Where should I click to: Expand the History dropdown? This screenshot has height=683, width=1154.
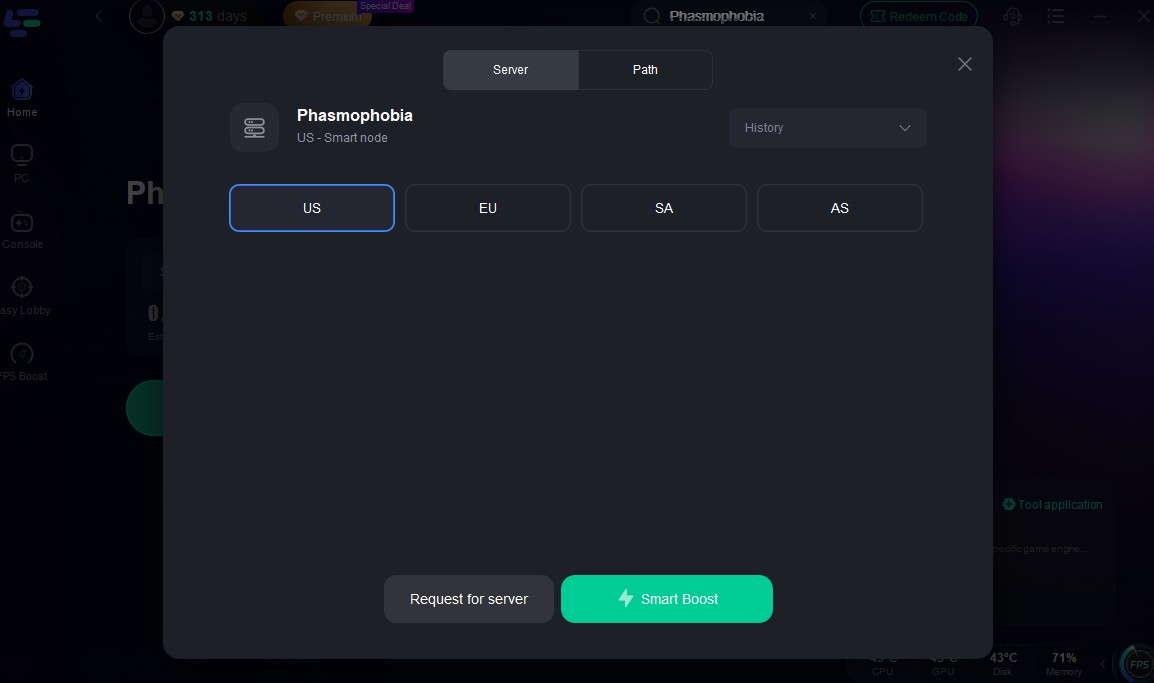(827, 128)
